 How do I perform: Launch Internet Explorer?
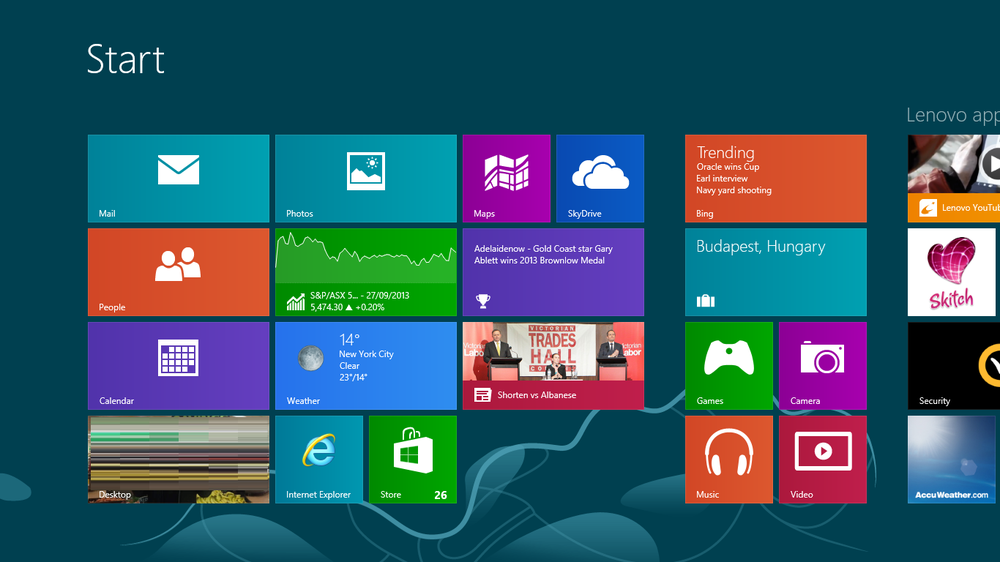[x=319, y=460]
